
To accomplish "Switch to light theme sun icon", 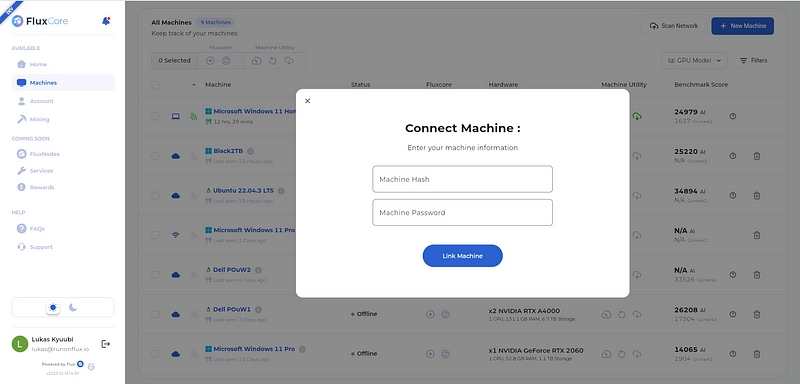I will click(x=53, y=308).
